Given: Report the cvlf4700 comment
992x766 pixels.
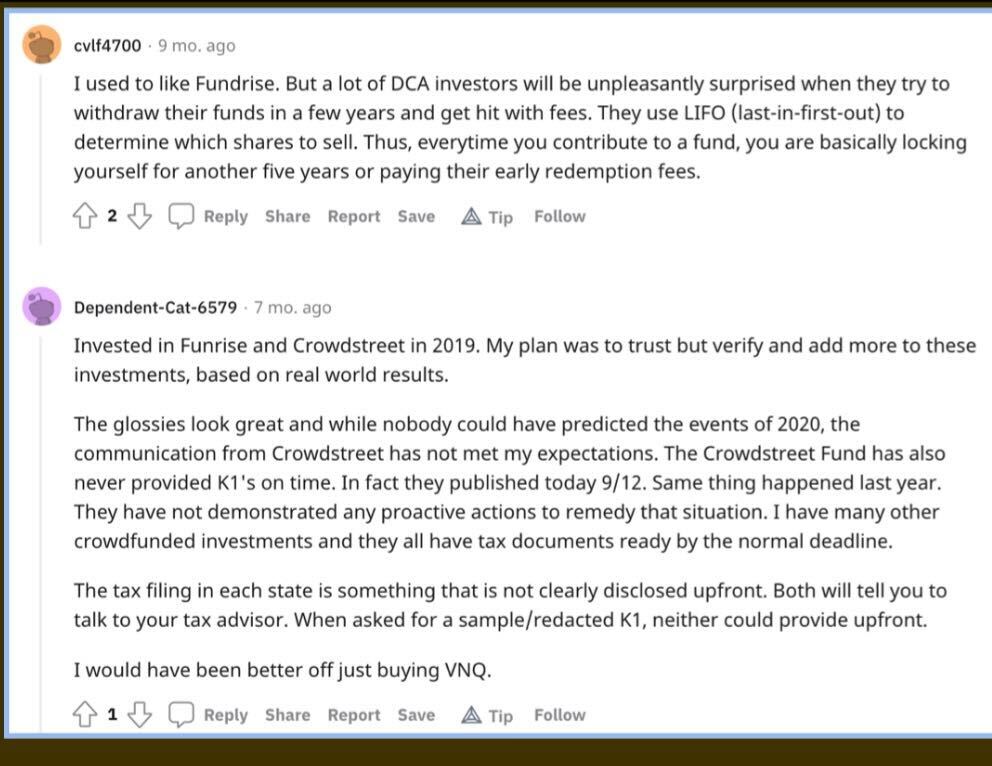Looking at the screenshot, I should 354,216.
